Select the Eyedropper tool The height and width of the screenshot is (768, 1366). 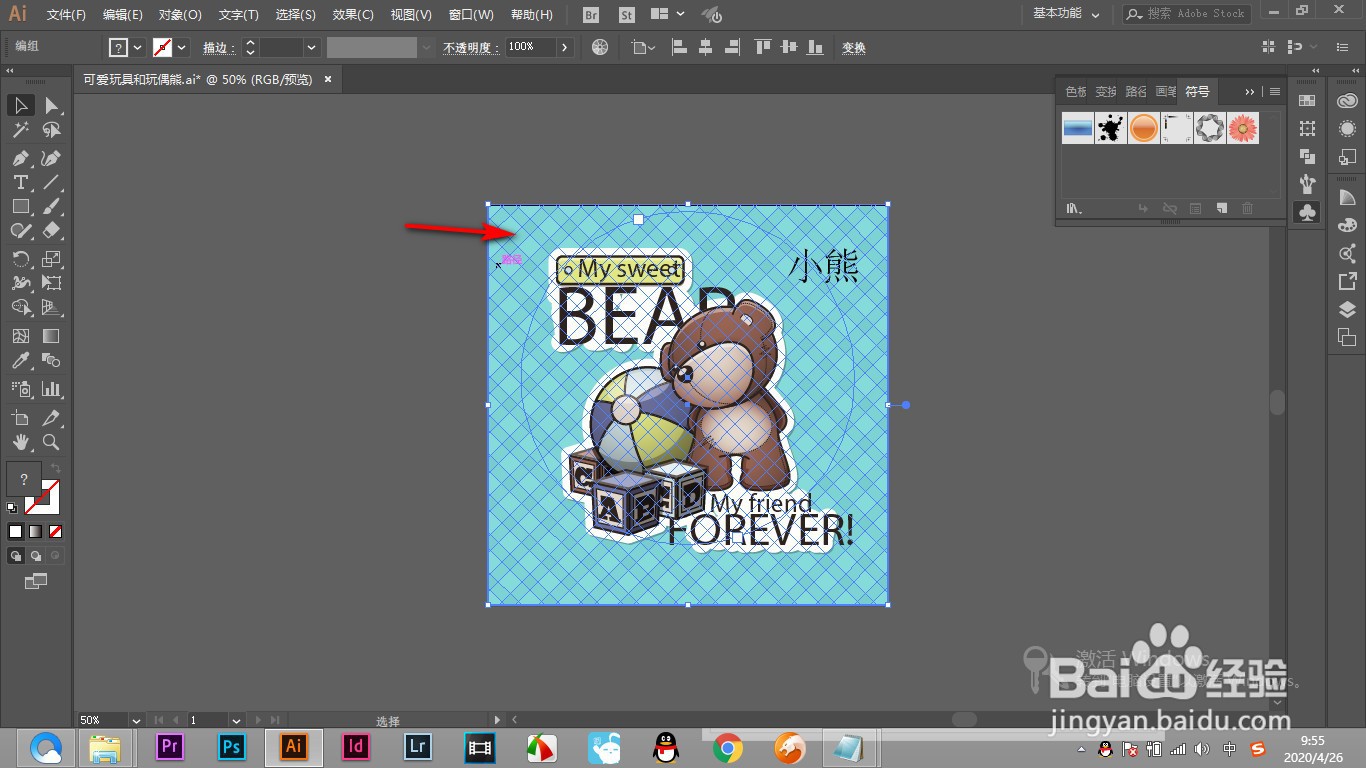[20, 360]
